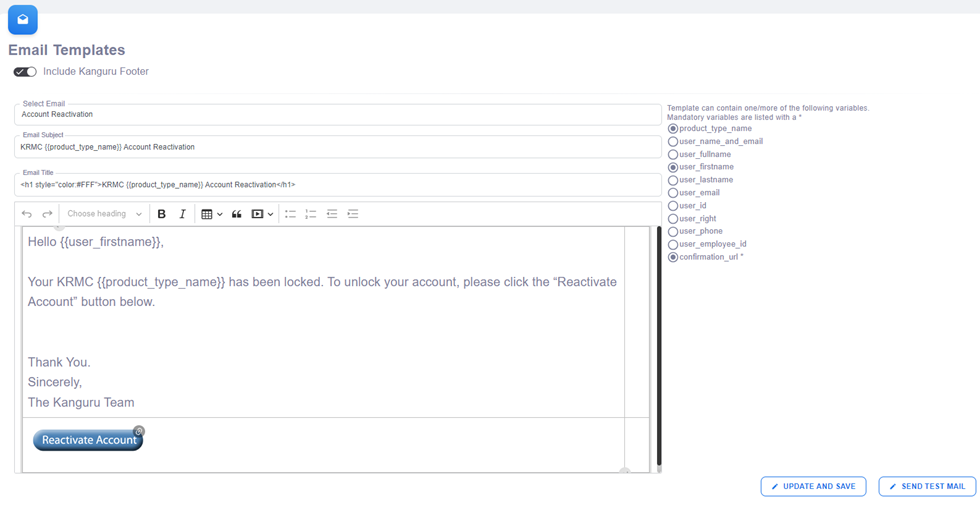
Task: Select the user_phone variable radio button
Action: 673,231
